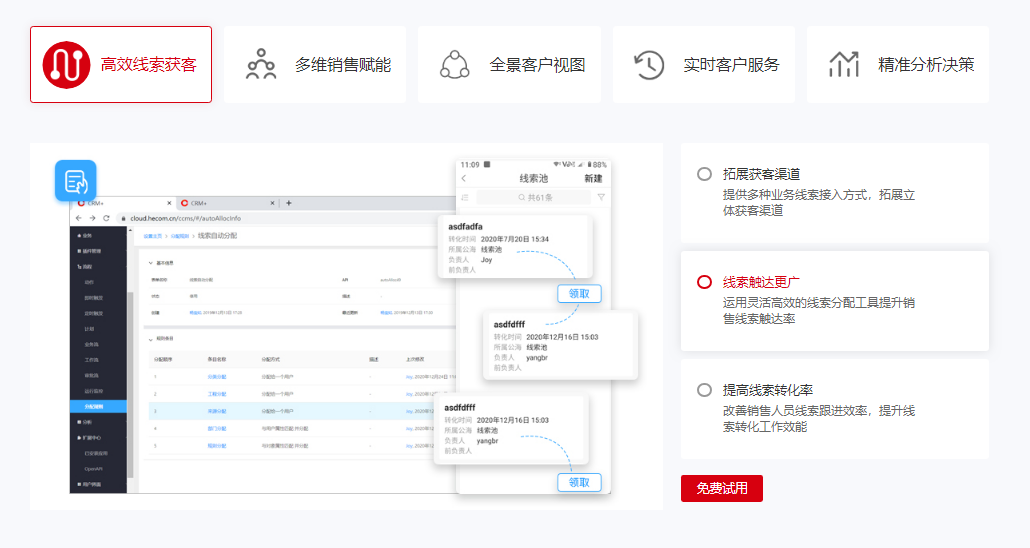Select the 高效线索获客 tab
Screen dimensions: 1030x548
[121, 64]
